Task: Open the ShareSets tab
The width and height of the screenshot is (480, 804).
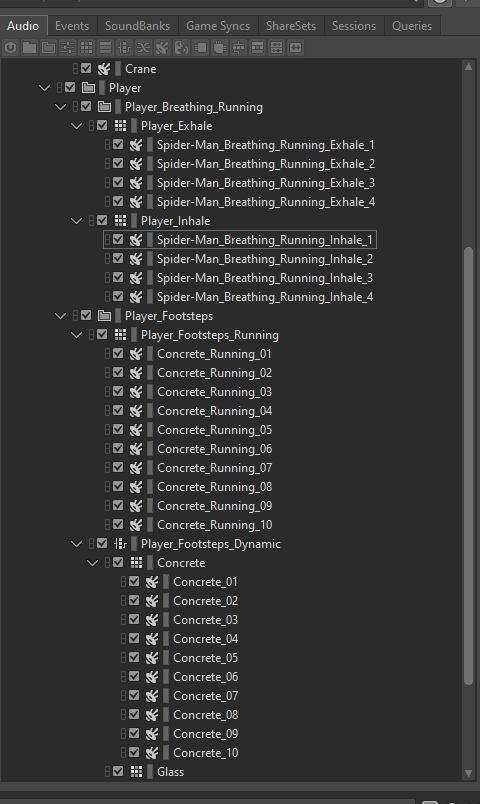Action: (291, 26)
